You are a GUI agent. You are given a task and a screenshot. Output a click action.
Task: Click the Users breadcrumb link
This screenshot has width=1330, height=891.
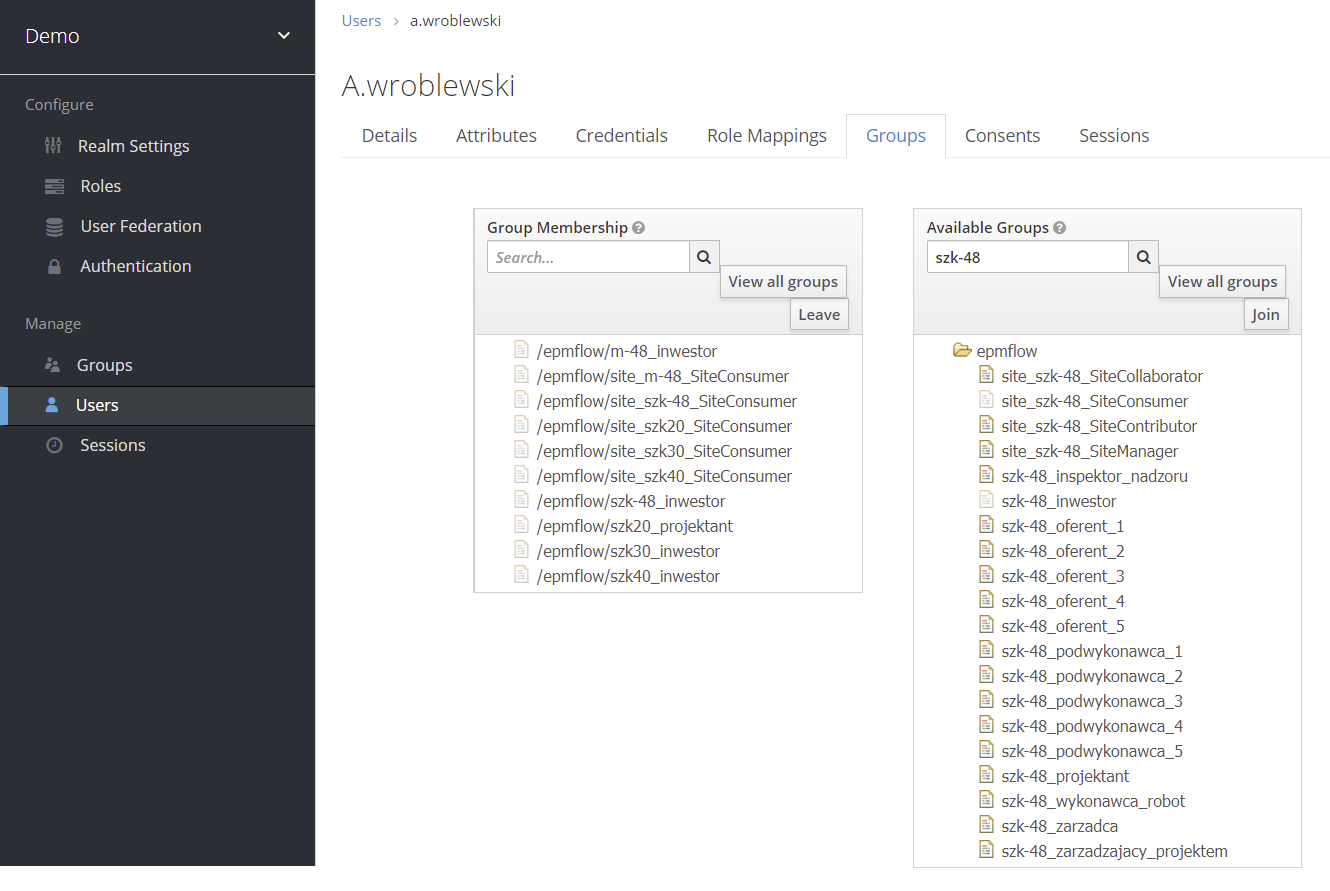[x=361, y=21]
